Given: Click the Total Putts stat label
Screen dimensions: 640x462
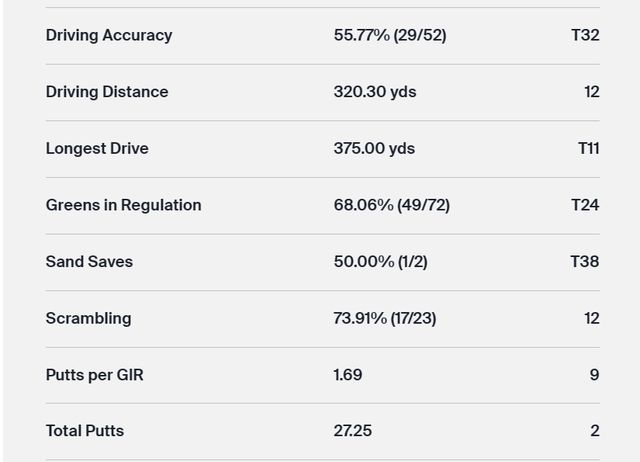Looking at the screenshot, I should coord(85,431).
